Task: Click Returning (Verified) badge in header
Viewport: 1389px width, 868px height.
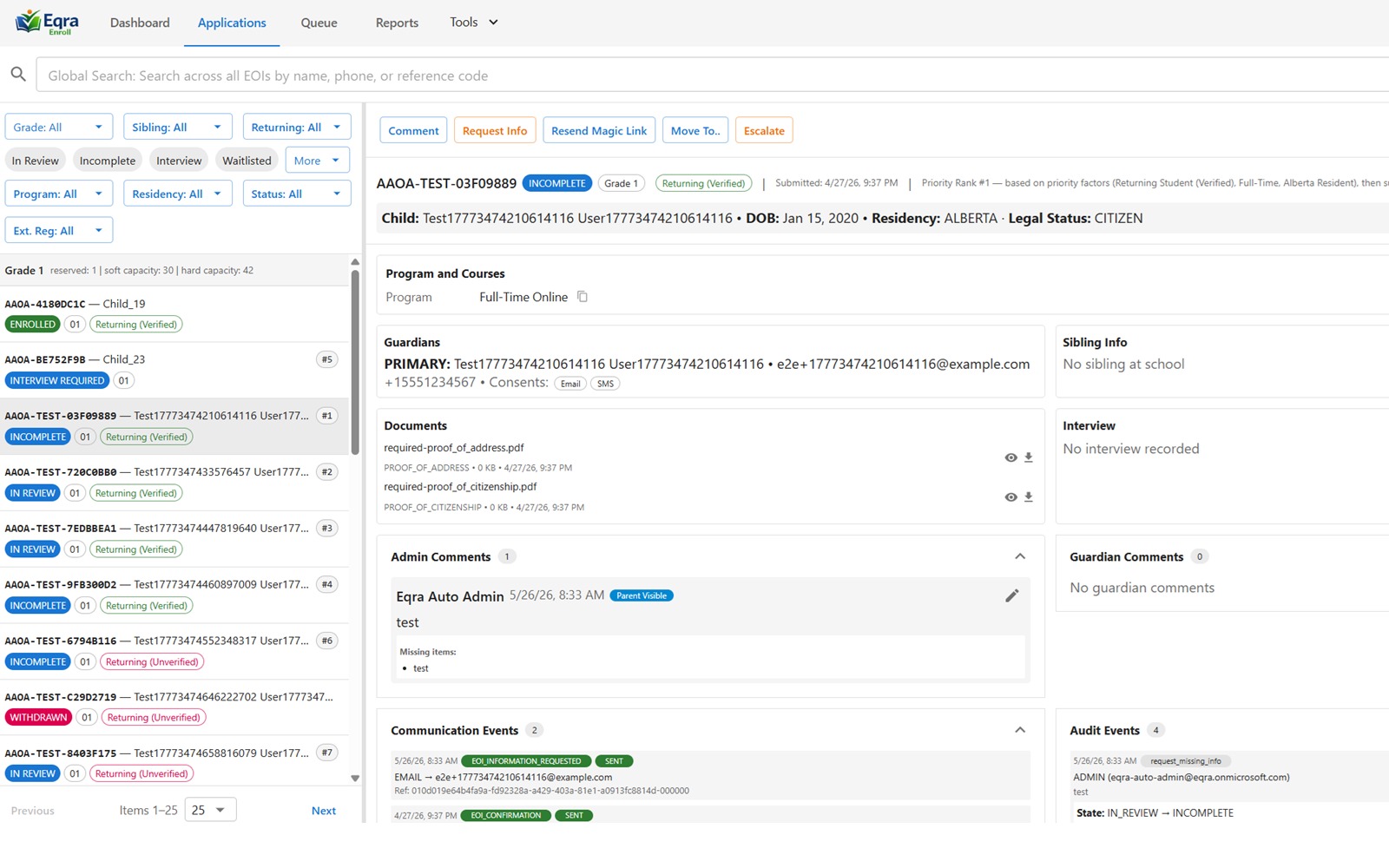Action: pyautogui.click(x=703, y=183)
